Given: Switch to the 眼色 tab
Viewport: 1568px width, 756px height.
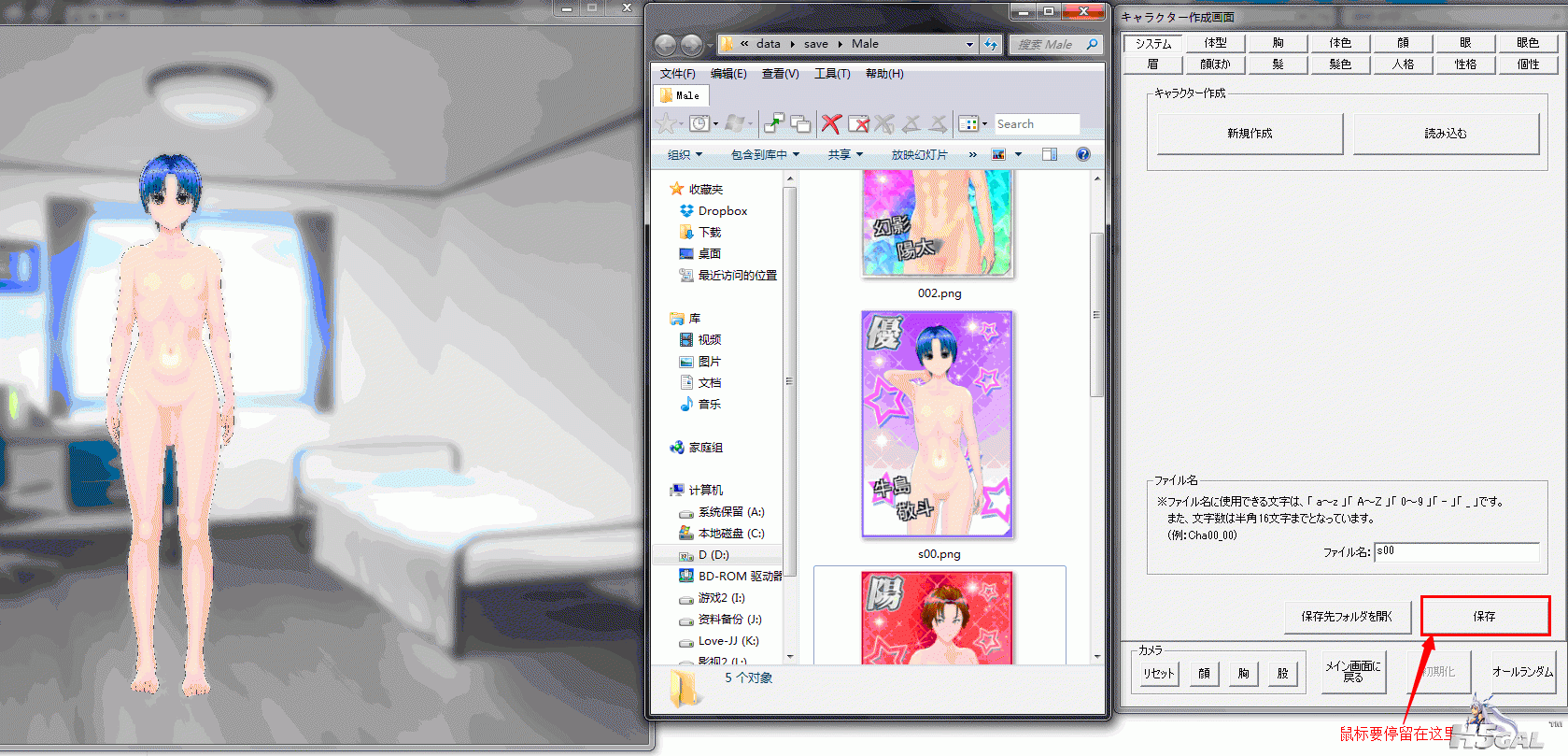Looking at the screenshot, I should click(1528, 43).
